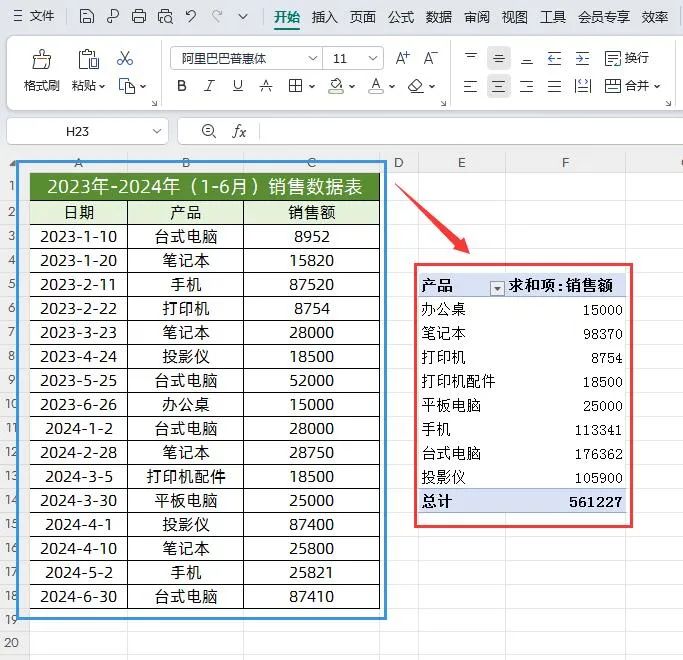
Task: Open the 产品 filter dropdown in pivot table
Action: (496, 288)
